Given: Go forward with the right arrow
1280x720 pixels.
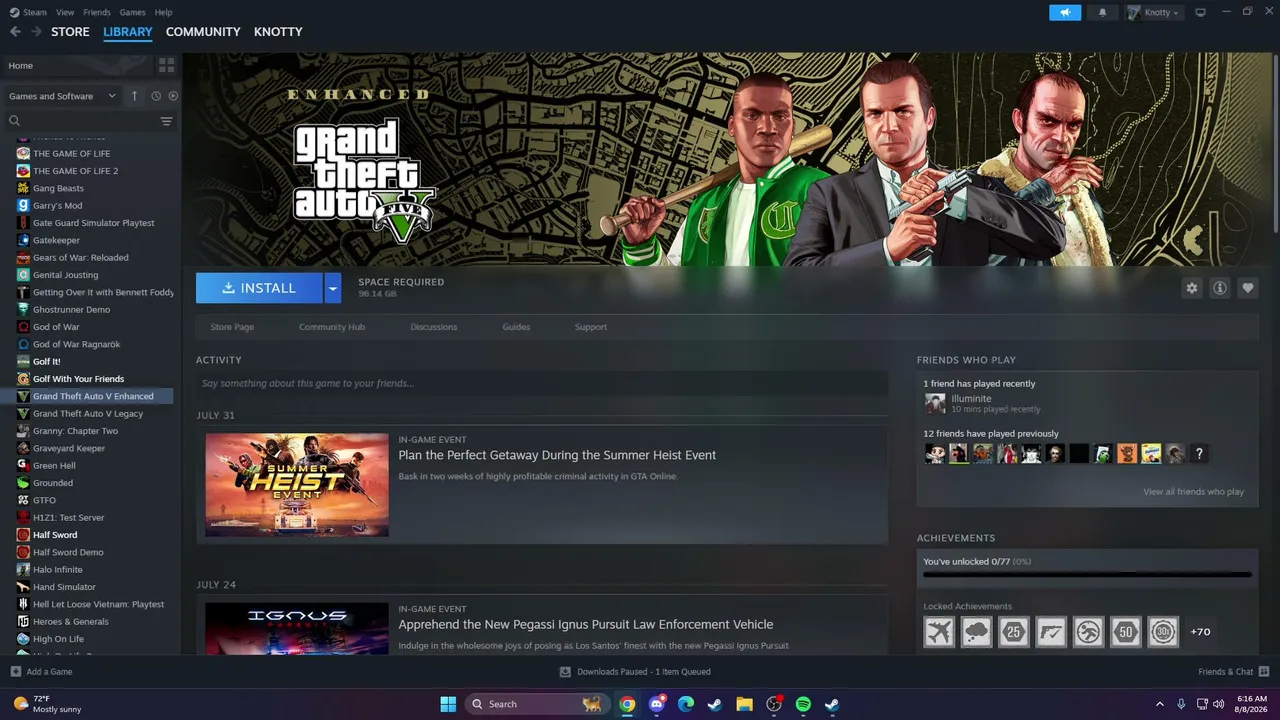Looking at the screenshot, I should [36, 32].
